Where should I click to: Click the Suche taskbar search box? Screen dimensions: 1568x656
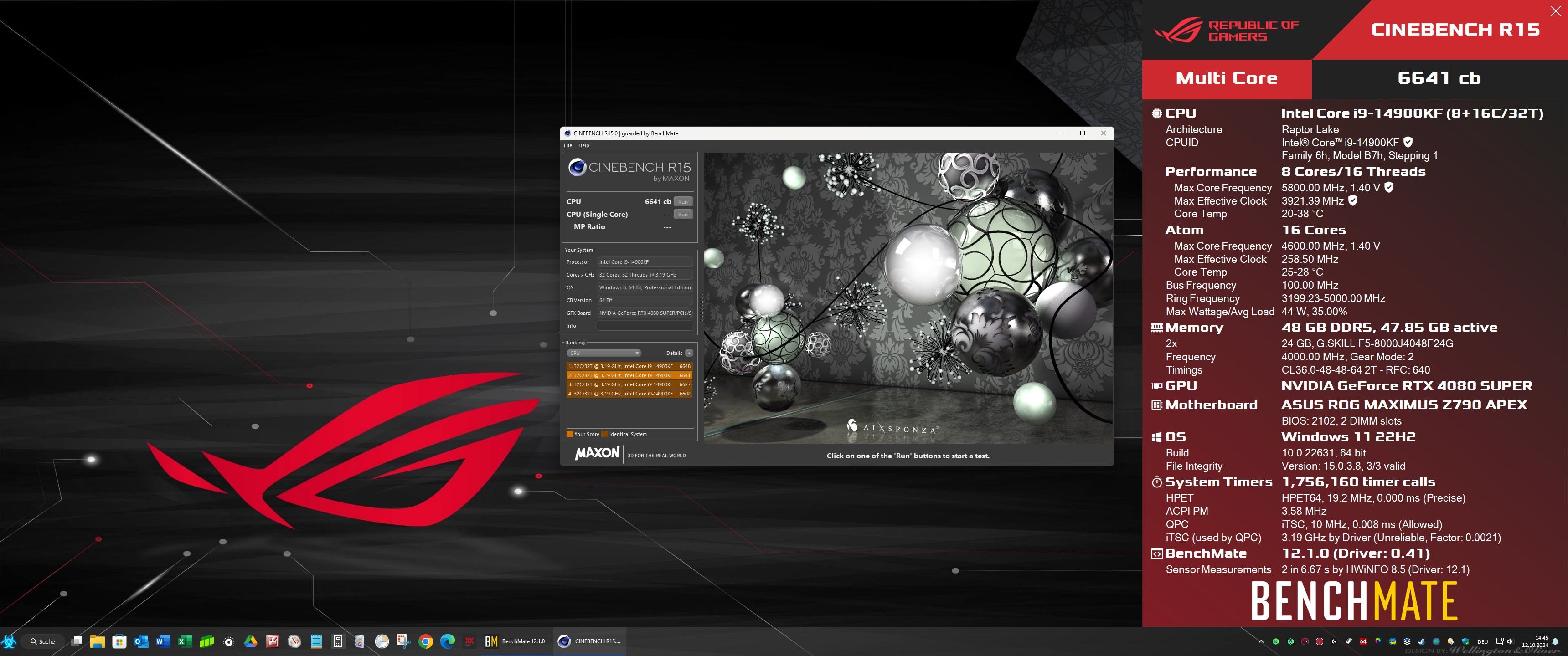point(42,641)
